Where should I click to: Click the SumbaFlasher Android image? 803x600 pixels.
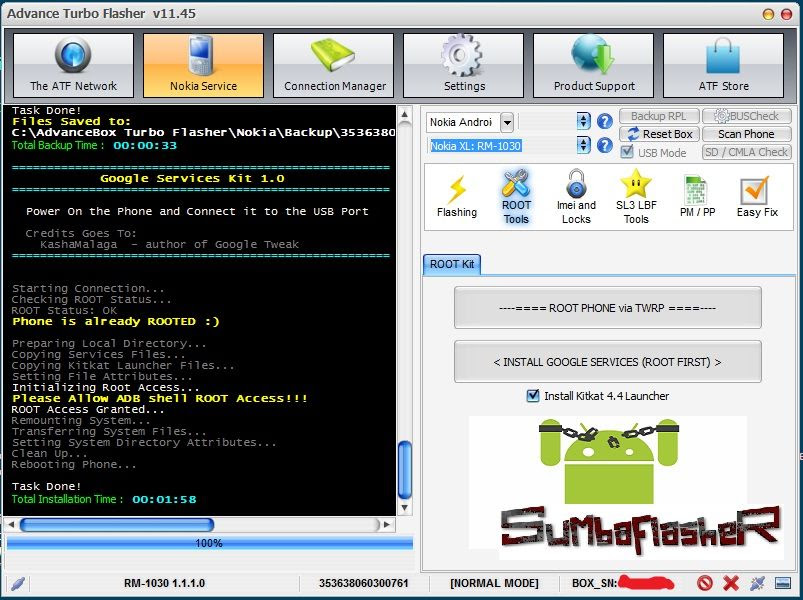pyautogui.click(x=626, y=488)
